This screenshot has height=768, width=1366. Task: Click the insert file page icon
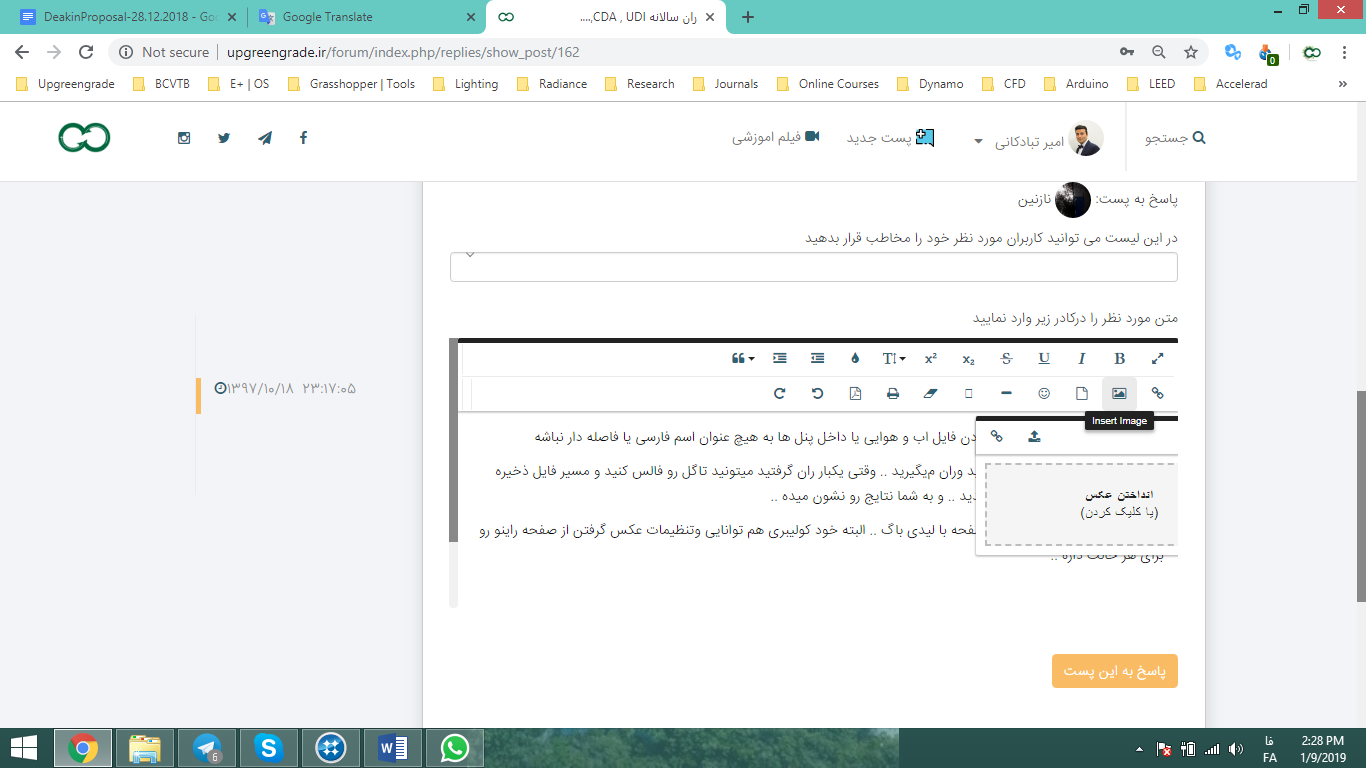click(1082, 393)
